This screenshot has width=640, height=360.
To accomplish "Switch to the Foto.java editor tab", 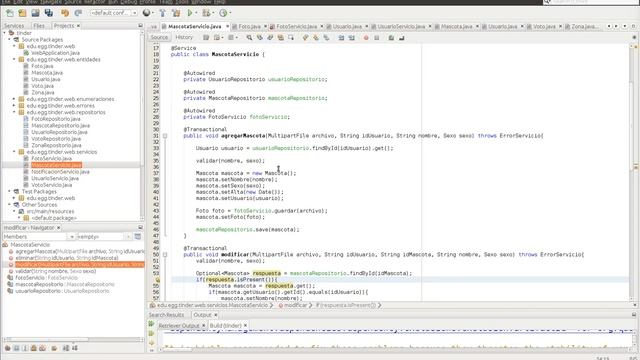I will click(249, 27).
